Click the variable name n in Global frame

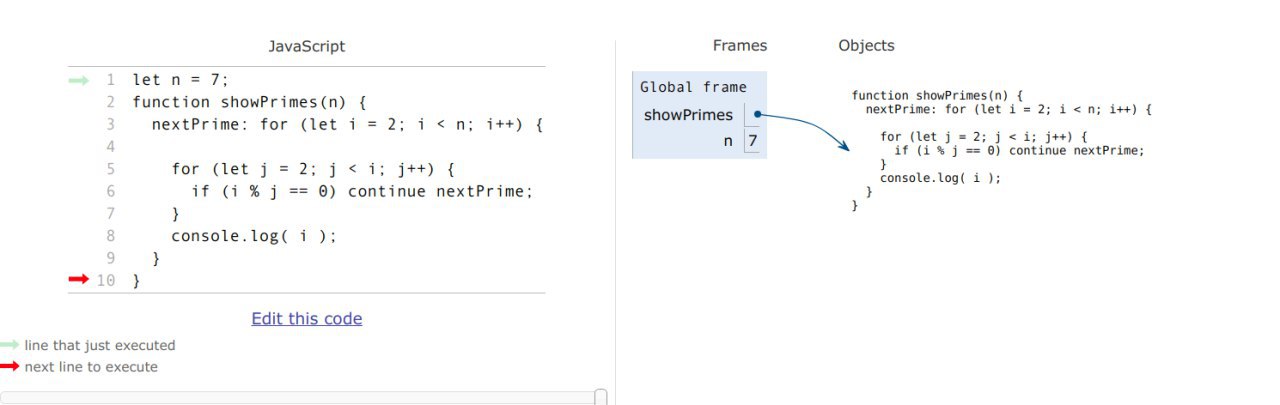(x=728, y=141)
